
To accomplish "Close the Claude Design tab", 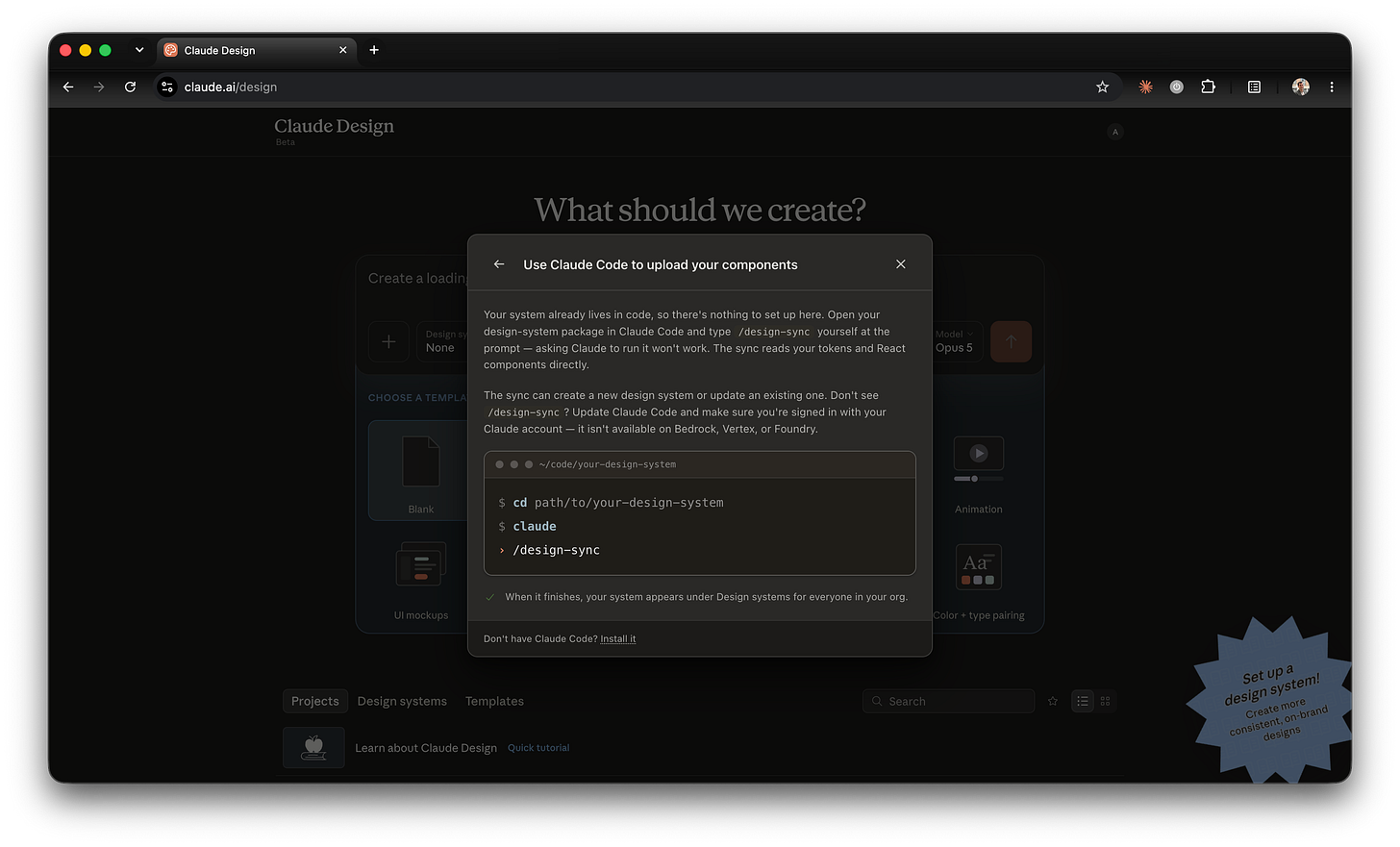I will tap(343, 50).
